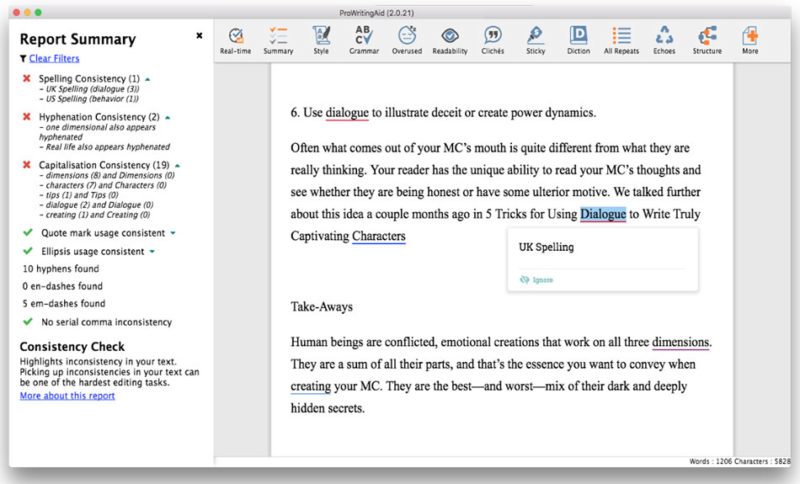Select the Diction report icon
Image resolution: width=800 pixels, height=484 pixels.
578,39
